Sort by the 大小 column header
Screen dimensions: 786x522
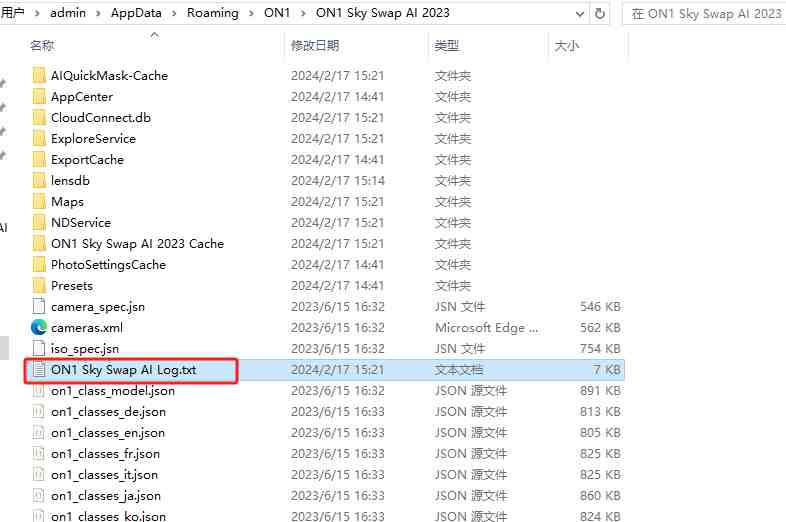pyautogui.click(x=567, y=46)
